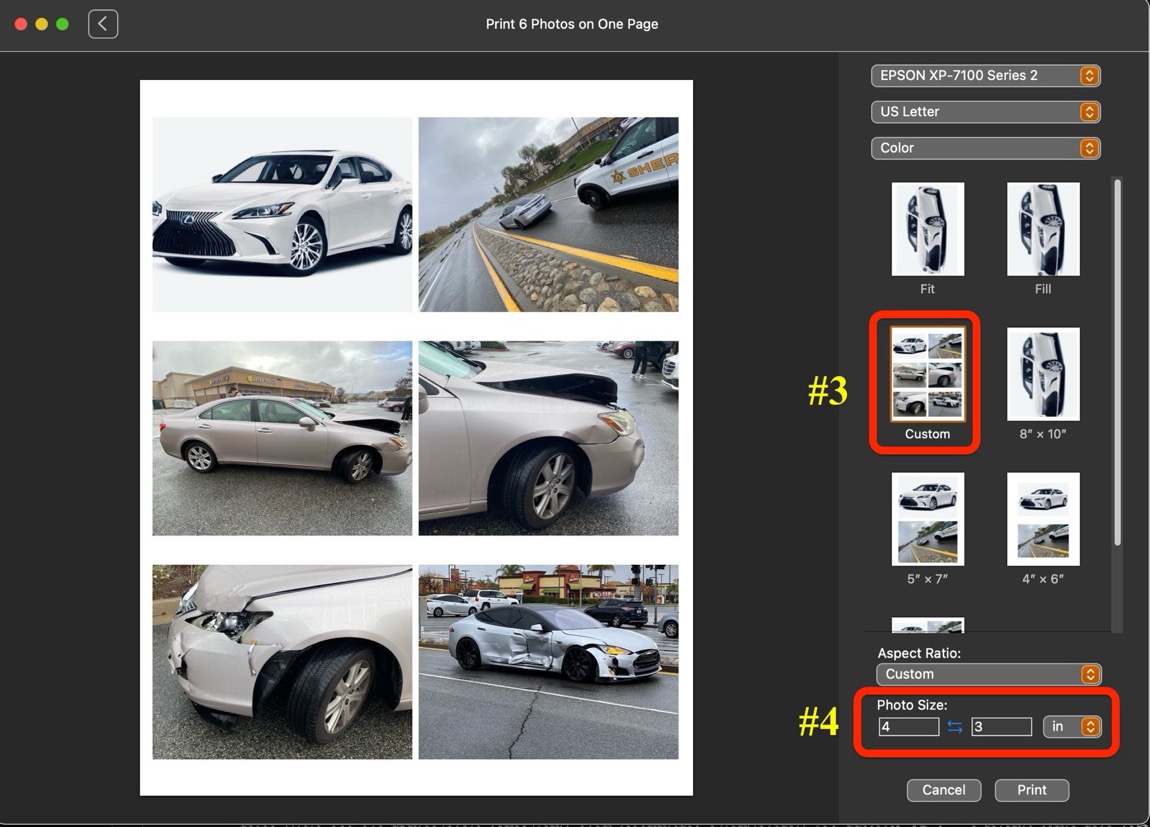Open the Aspect Ratio Custom dropdown
1150x827 pixels.
(989, 674)
